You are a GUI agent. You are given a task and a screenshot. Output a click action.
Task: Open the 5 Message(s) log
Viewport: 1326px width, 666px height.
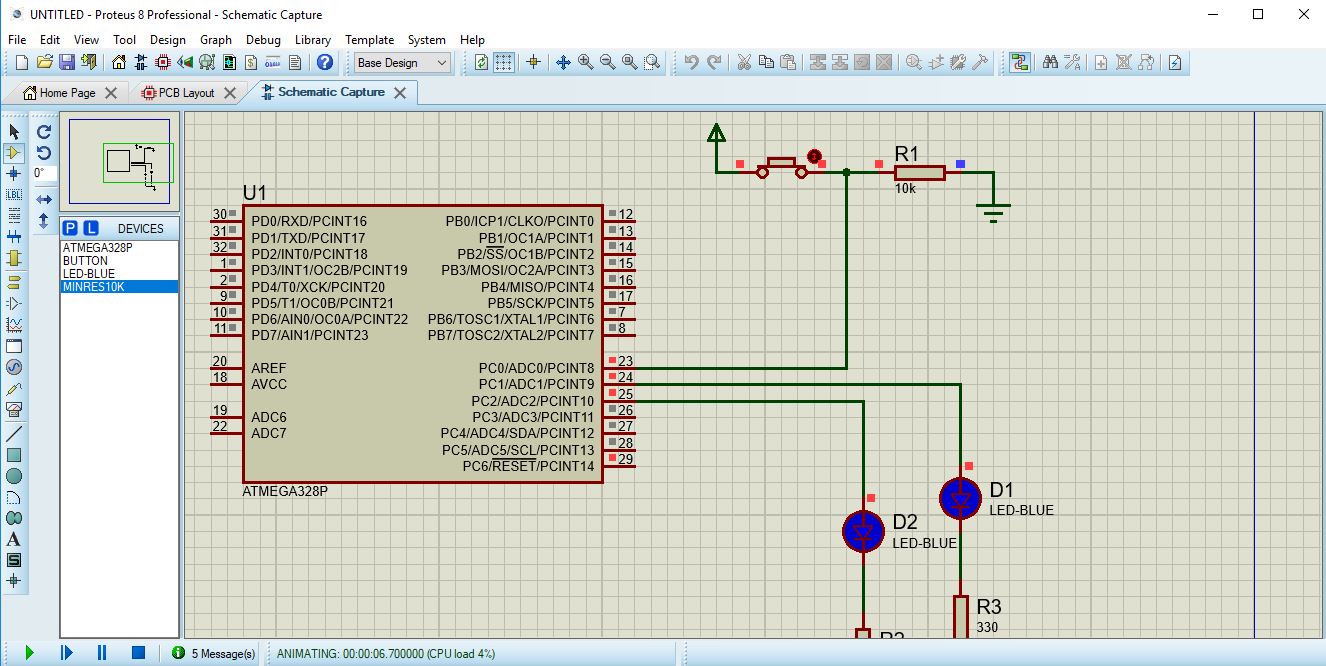click(213, 653)
